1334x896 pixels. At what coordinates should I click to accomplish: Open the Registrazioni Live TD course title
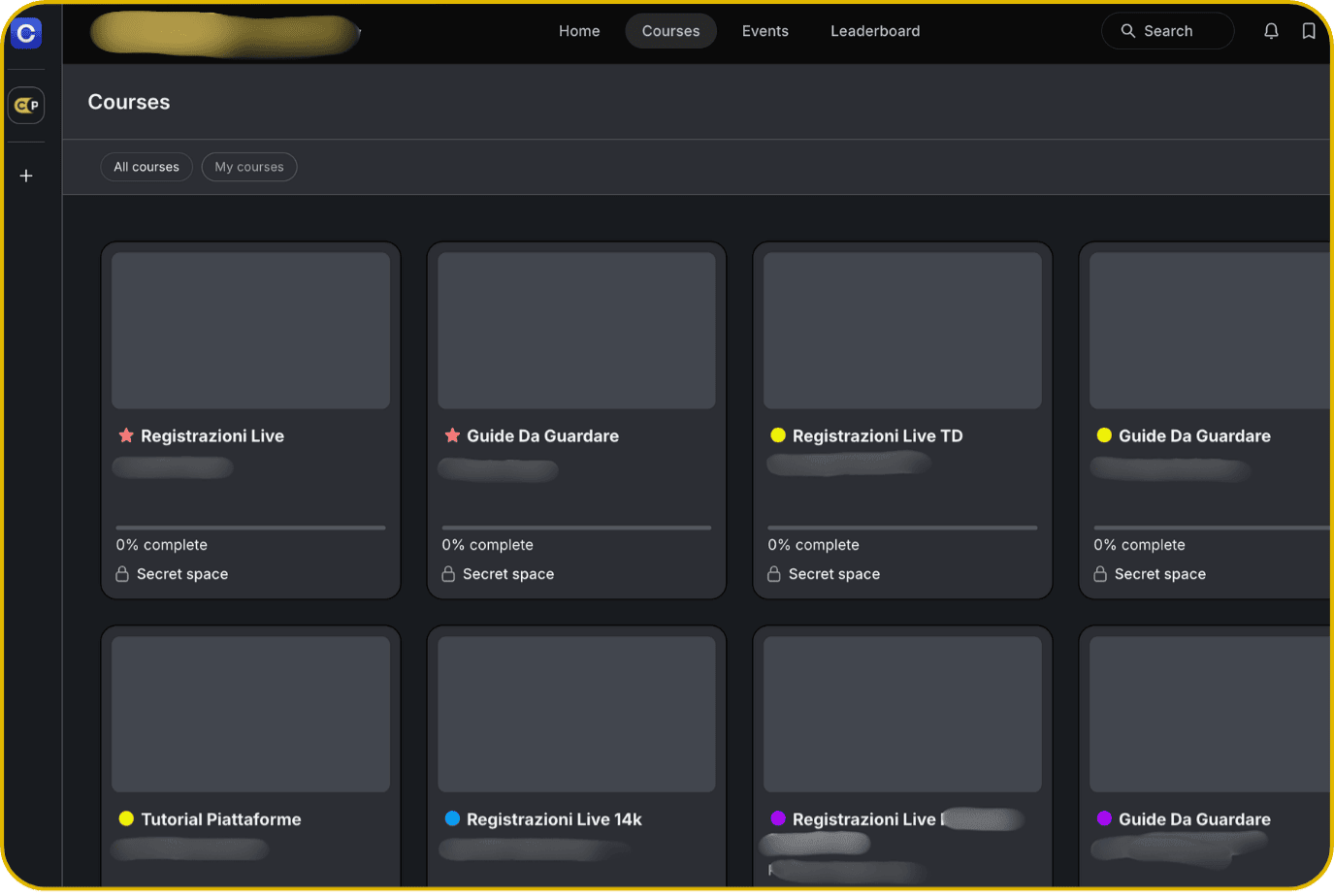tap(878, 436)
